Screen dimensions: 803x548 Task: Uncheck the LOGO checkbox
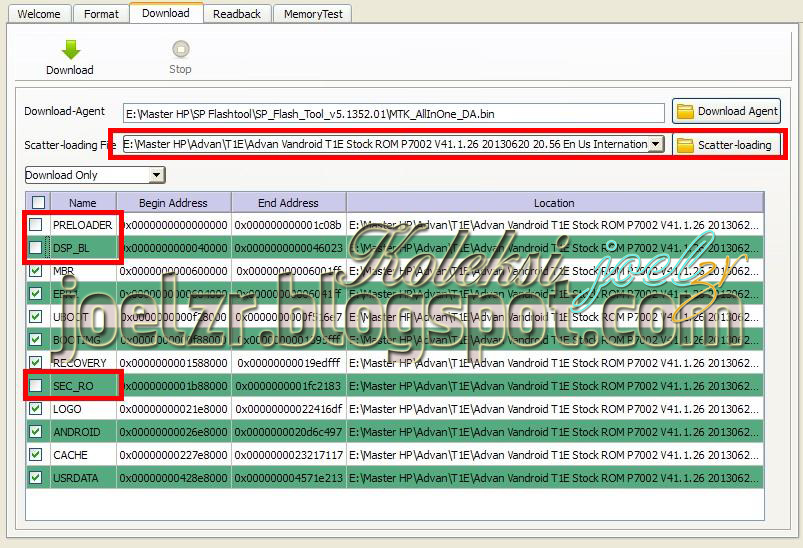point(35,409)
